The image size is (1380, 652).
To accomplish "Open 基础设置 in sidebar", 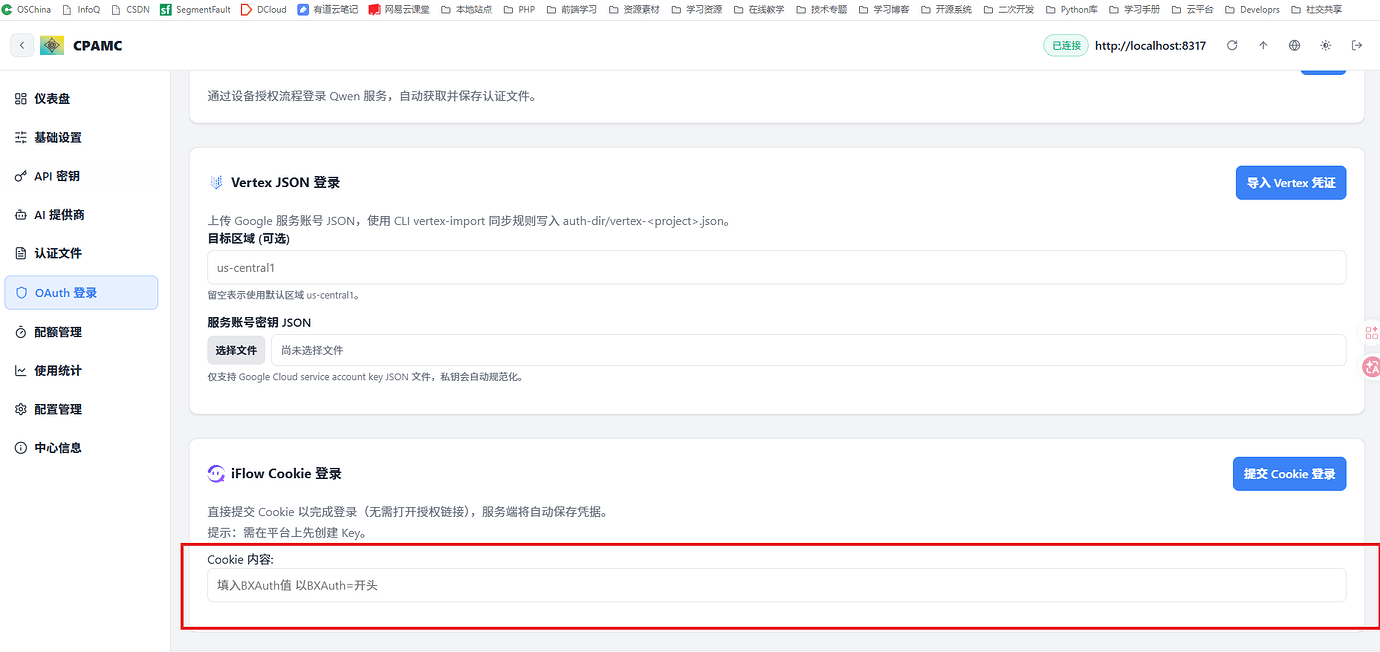I will (81, 138).
